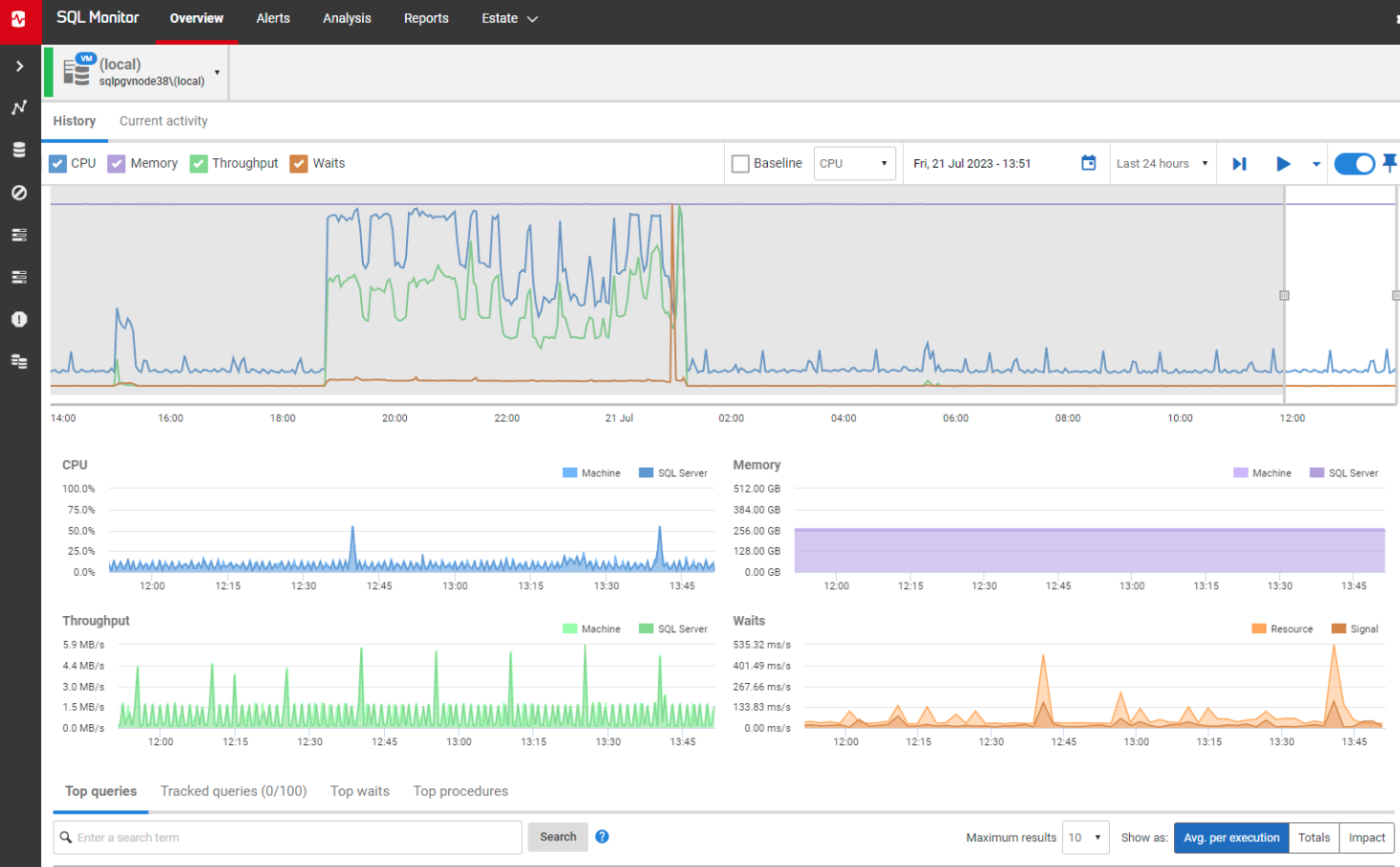The height and width of the screenshot is (867, 1400).
Task: Click the pin icon beside the toggle
Action: [1389, 163]
